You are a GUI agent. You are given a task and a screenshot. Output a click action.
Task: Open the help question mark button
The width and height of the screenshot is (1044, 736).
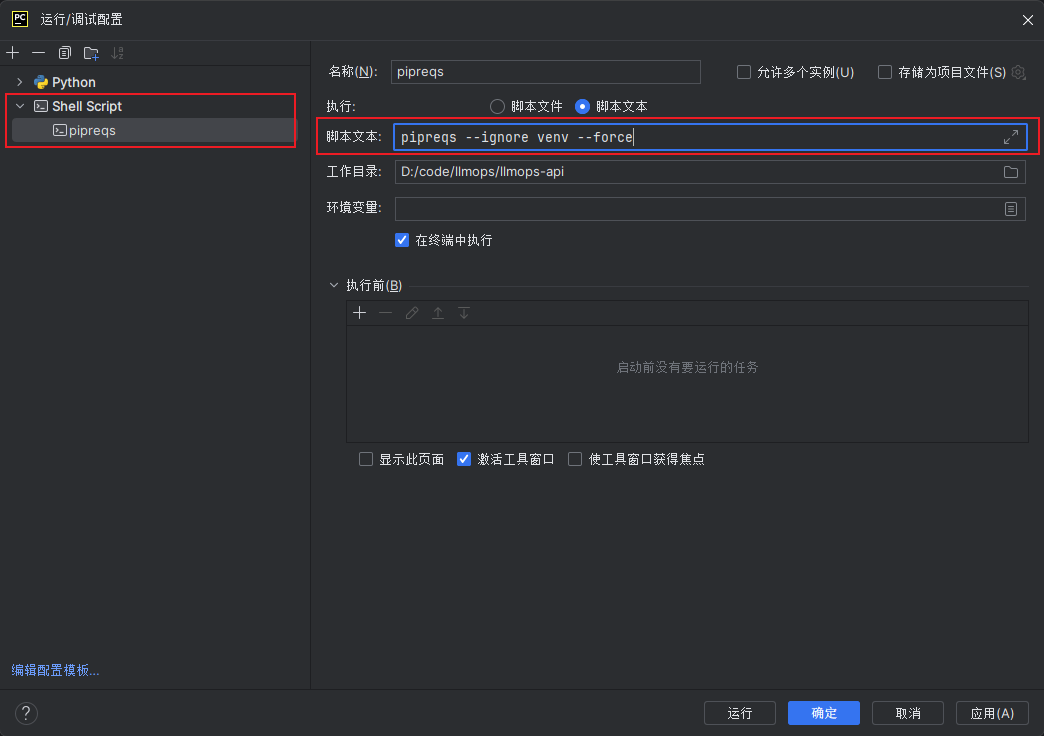[x=26, y=713]
